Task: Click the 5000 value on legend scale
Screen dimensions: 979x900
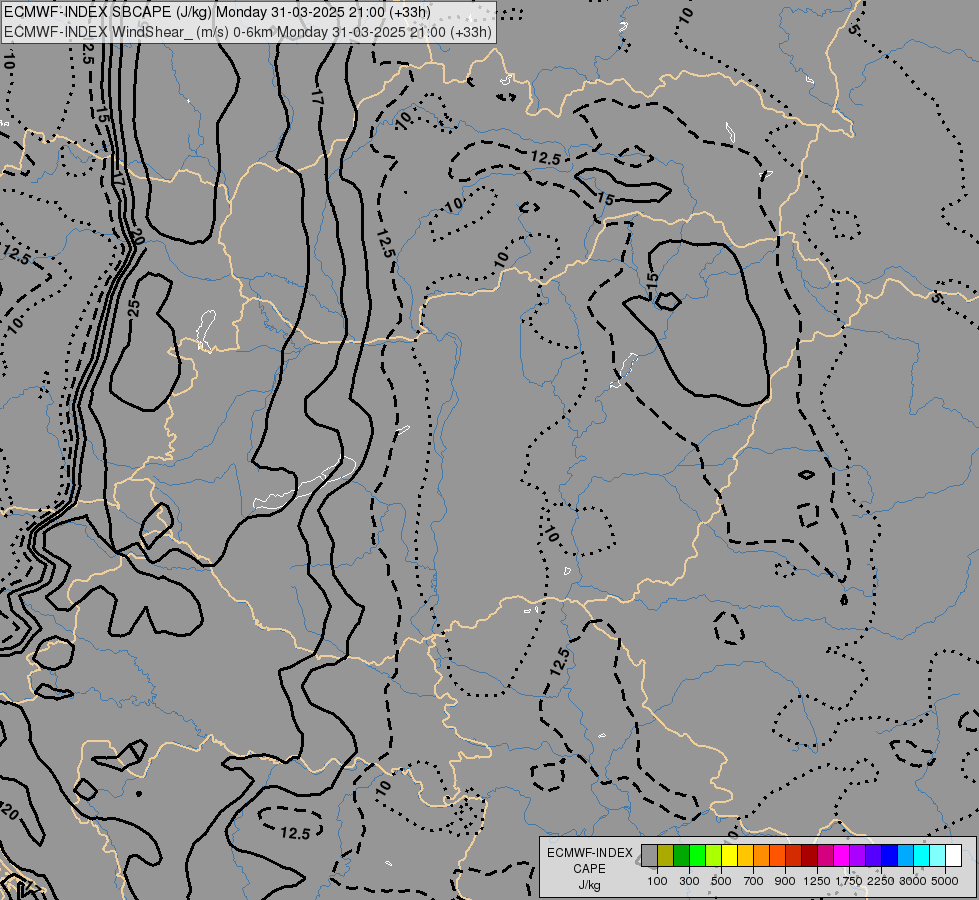Action: [x=945, y=881]
